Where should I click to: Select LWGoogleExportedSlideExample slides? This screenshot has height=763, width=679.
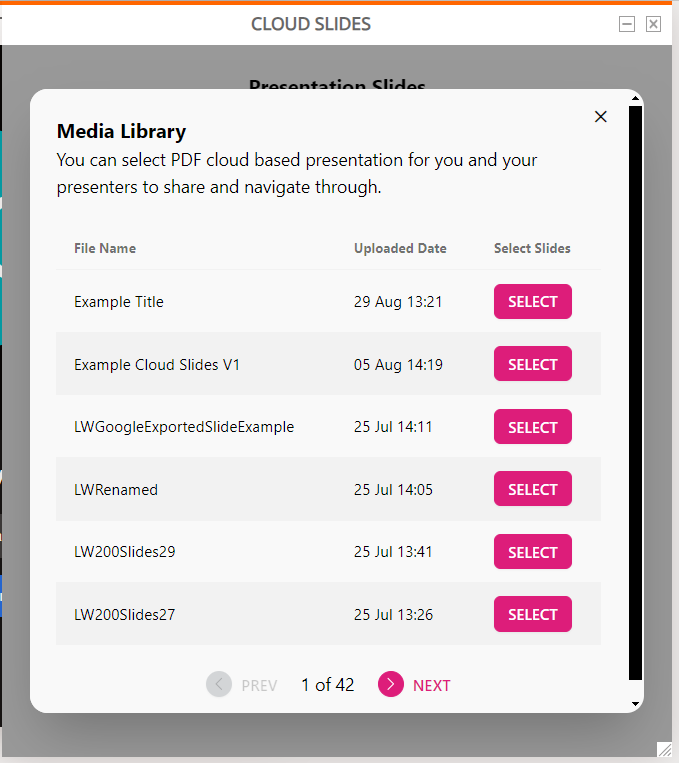(x=532, y=427)
